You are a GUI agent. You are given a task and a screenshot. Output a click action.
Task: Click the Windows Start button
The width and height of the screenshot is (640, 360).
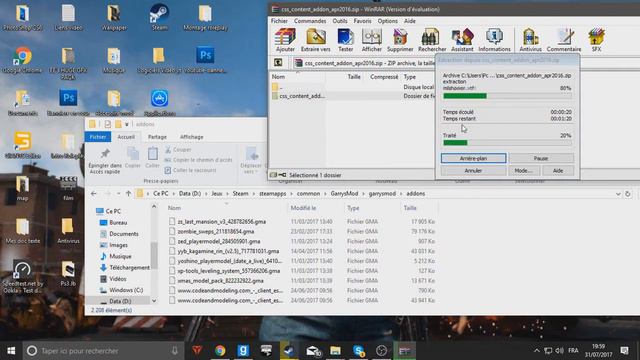[11, 351]
